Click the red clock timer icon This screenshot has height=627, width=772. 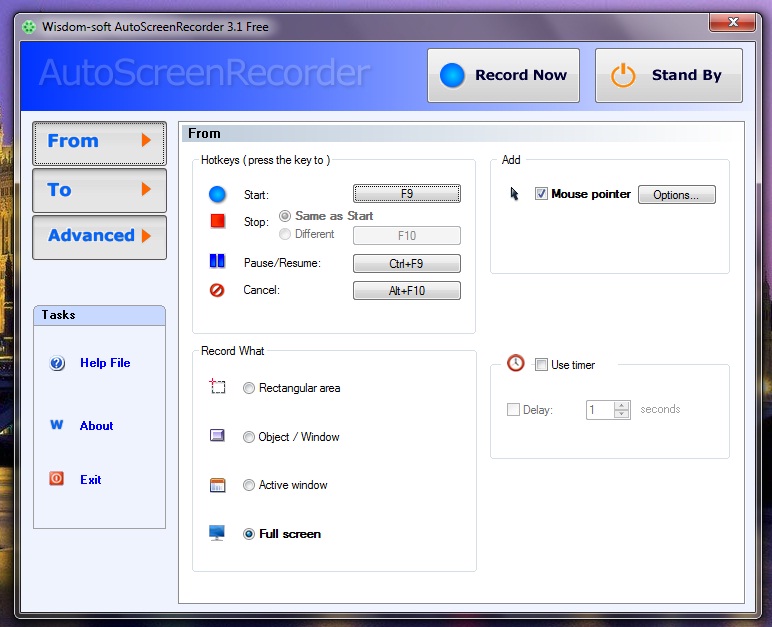(x=515, y=363)
